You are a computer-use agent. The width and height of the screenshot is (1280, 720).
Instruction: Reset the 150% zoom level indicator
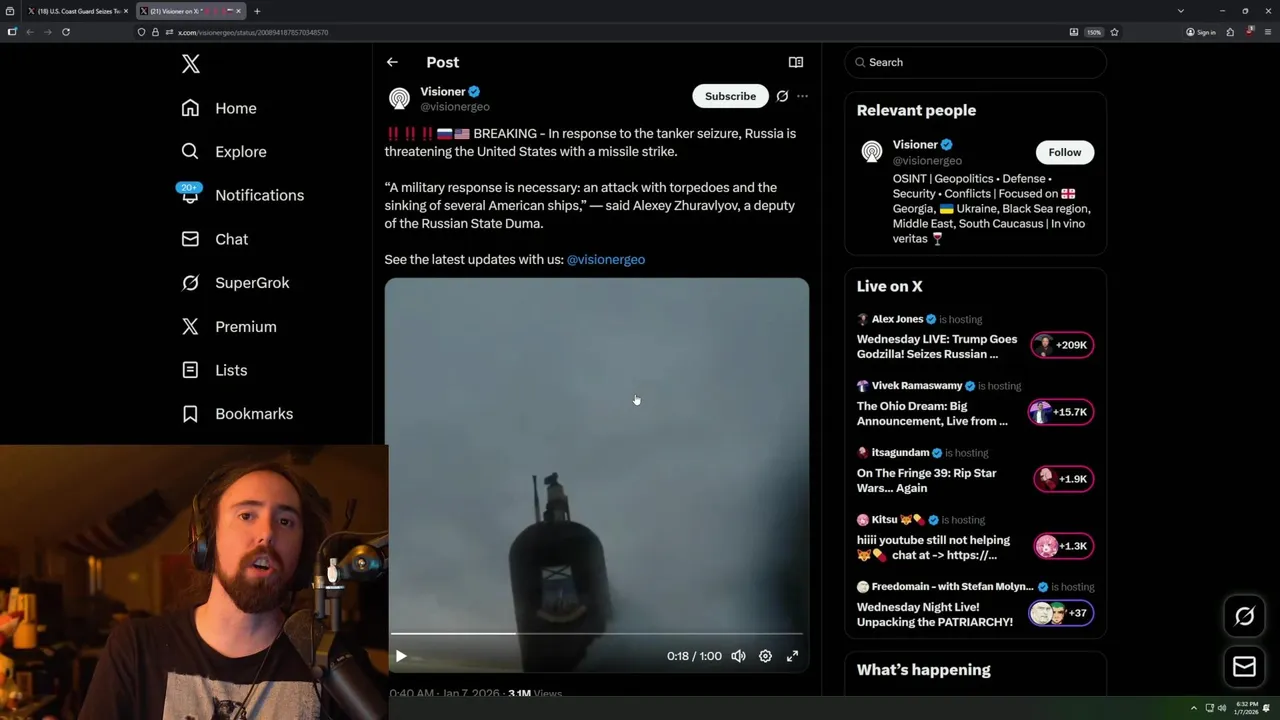tap(1094, 32)
